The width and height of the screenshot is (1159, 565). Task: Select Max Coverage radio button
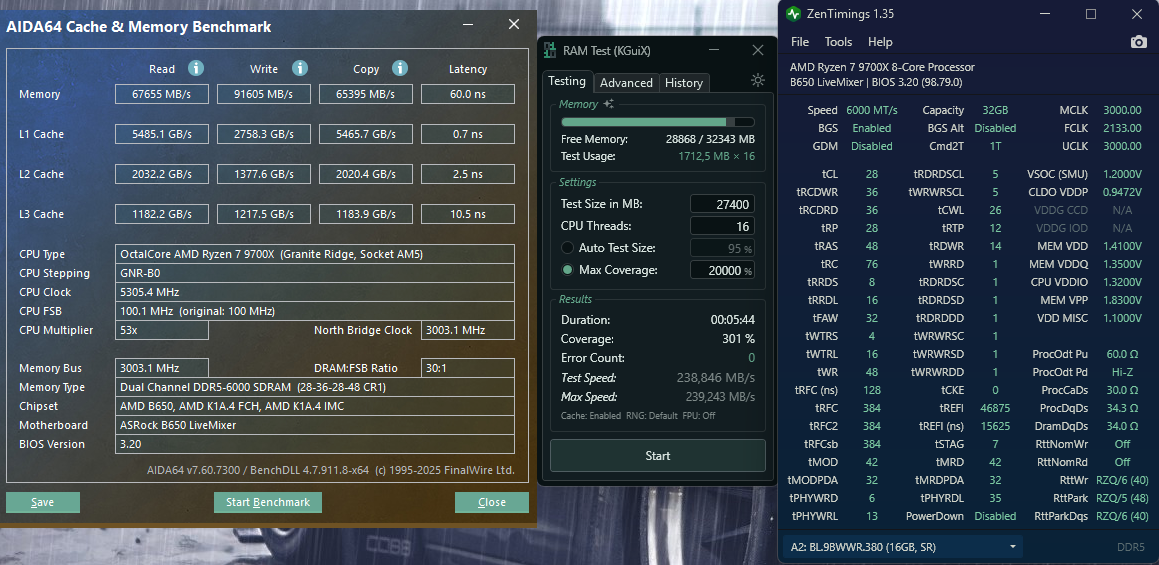(x=568, y=270)
